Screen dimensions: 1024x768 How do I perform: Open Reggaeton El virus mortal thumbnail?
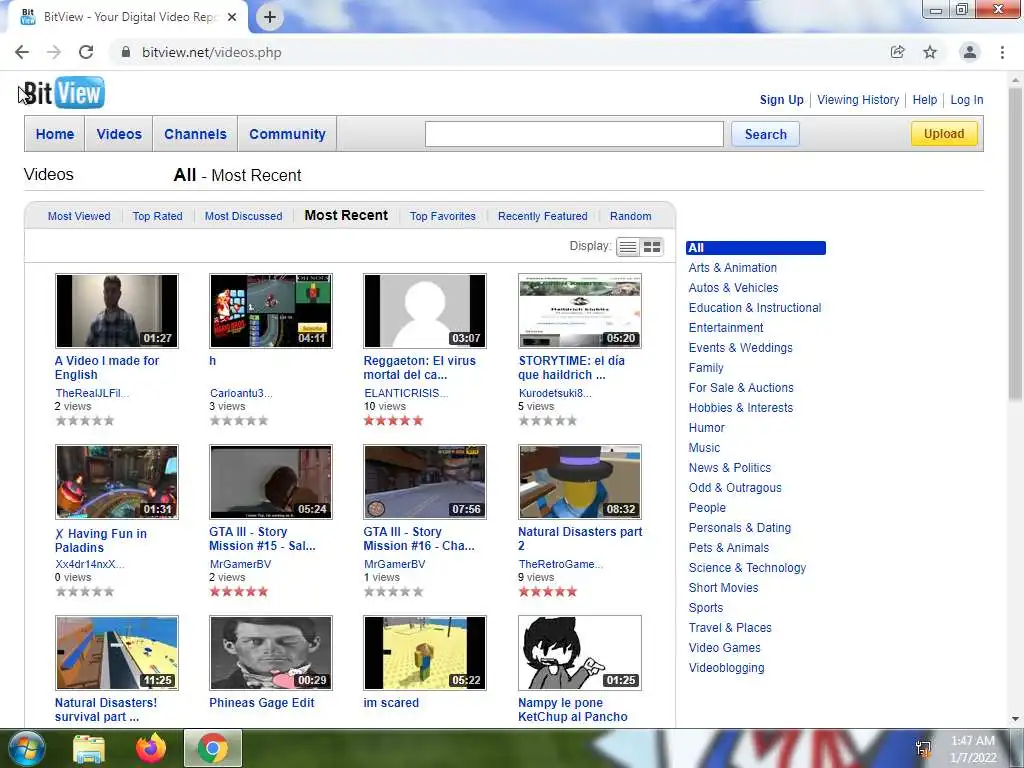pos(425,311)
